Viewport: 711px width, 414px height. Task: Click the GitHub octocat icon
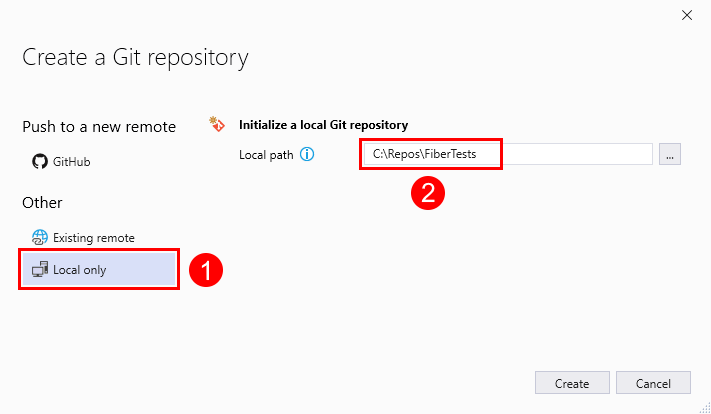pos(40,161)
